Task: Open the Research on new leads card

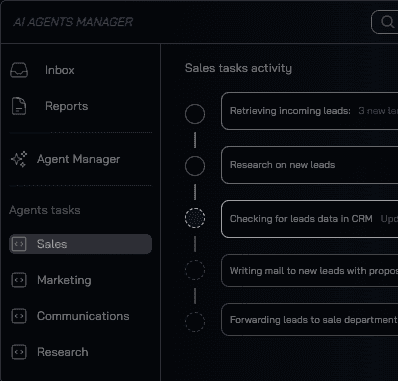Action: click(309, 165)
